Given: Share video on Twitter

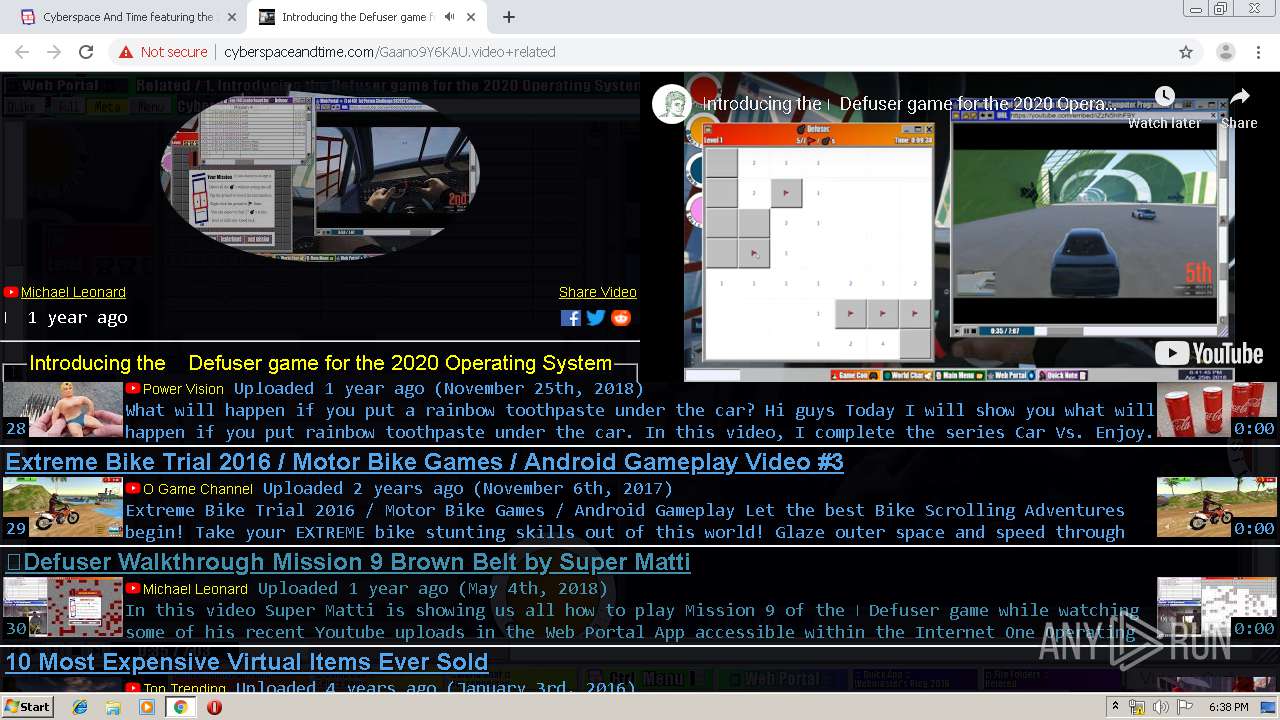Looking at the screenshot, I should tap(596, 318).
